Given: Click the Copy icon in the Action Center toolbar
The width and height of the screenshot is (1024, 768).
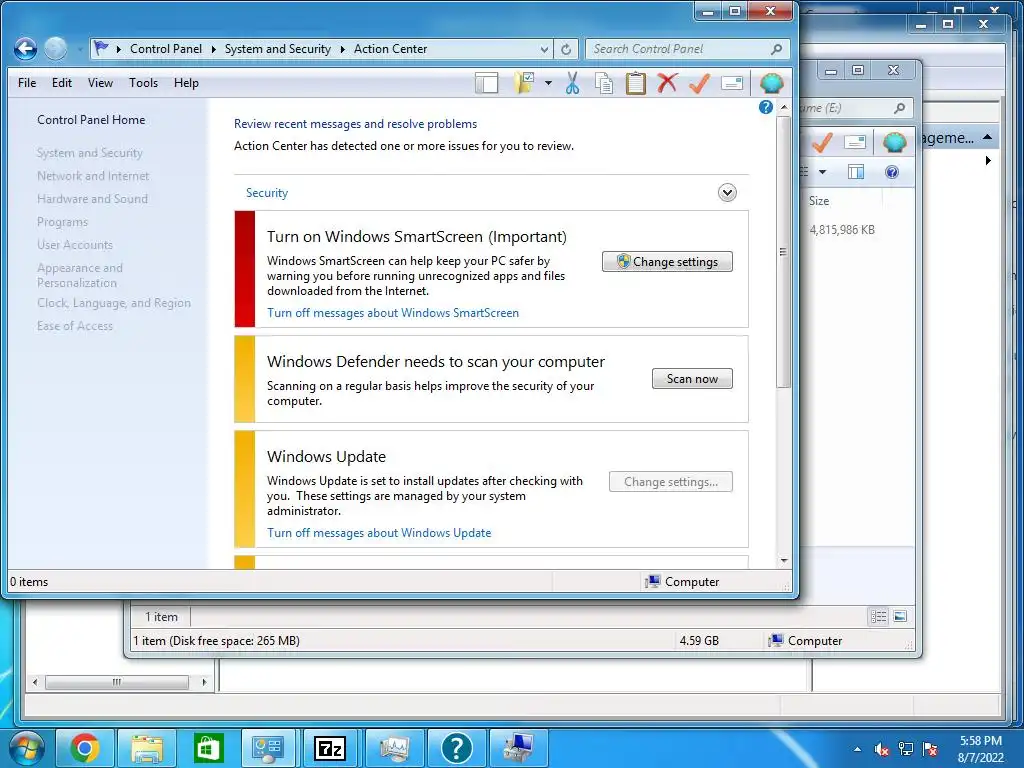Looking at the screenshot, I should [604, 83].
